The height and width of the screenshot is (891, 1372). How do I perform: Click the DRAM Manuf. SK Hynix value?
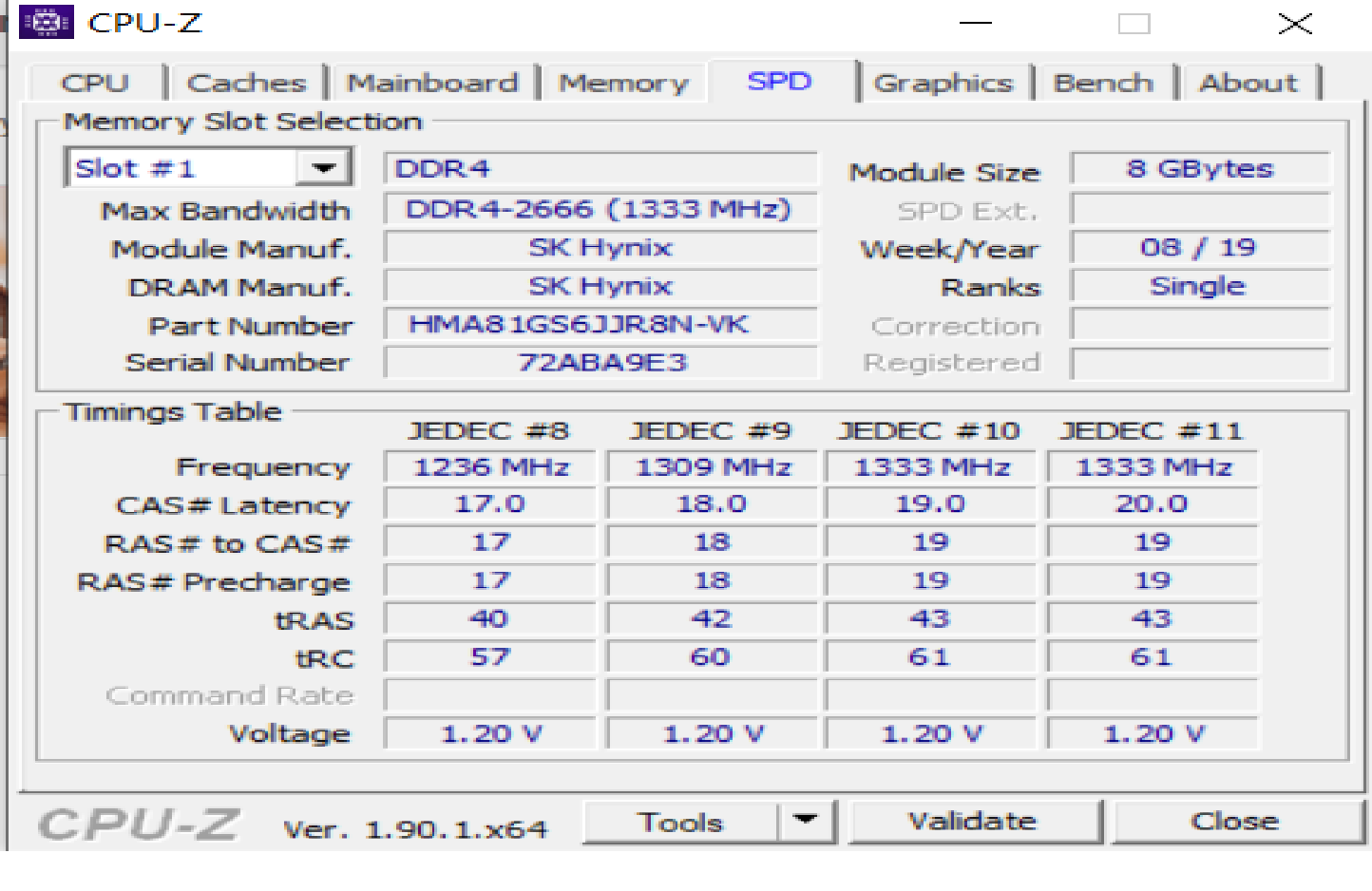coord(600,286)
